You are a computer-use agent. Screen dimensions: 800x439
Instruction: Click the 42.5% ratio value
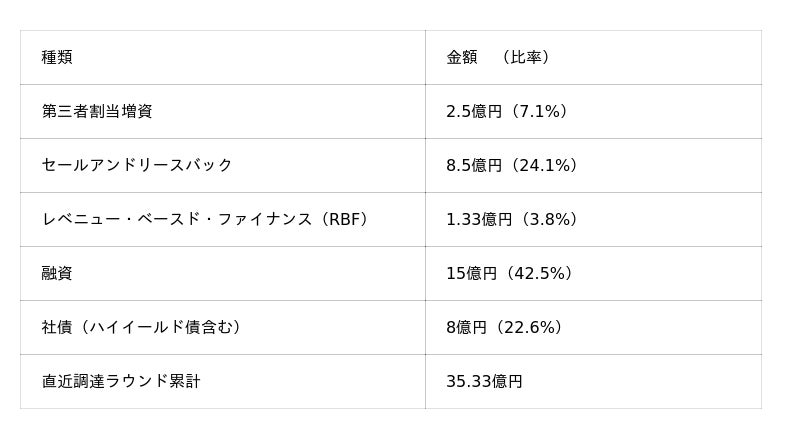[x=541, y=274]
